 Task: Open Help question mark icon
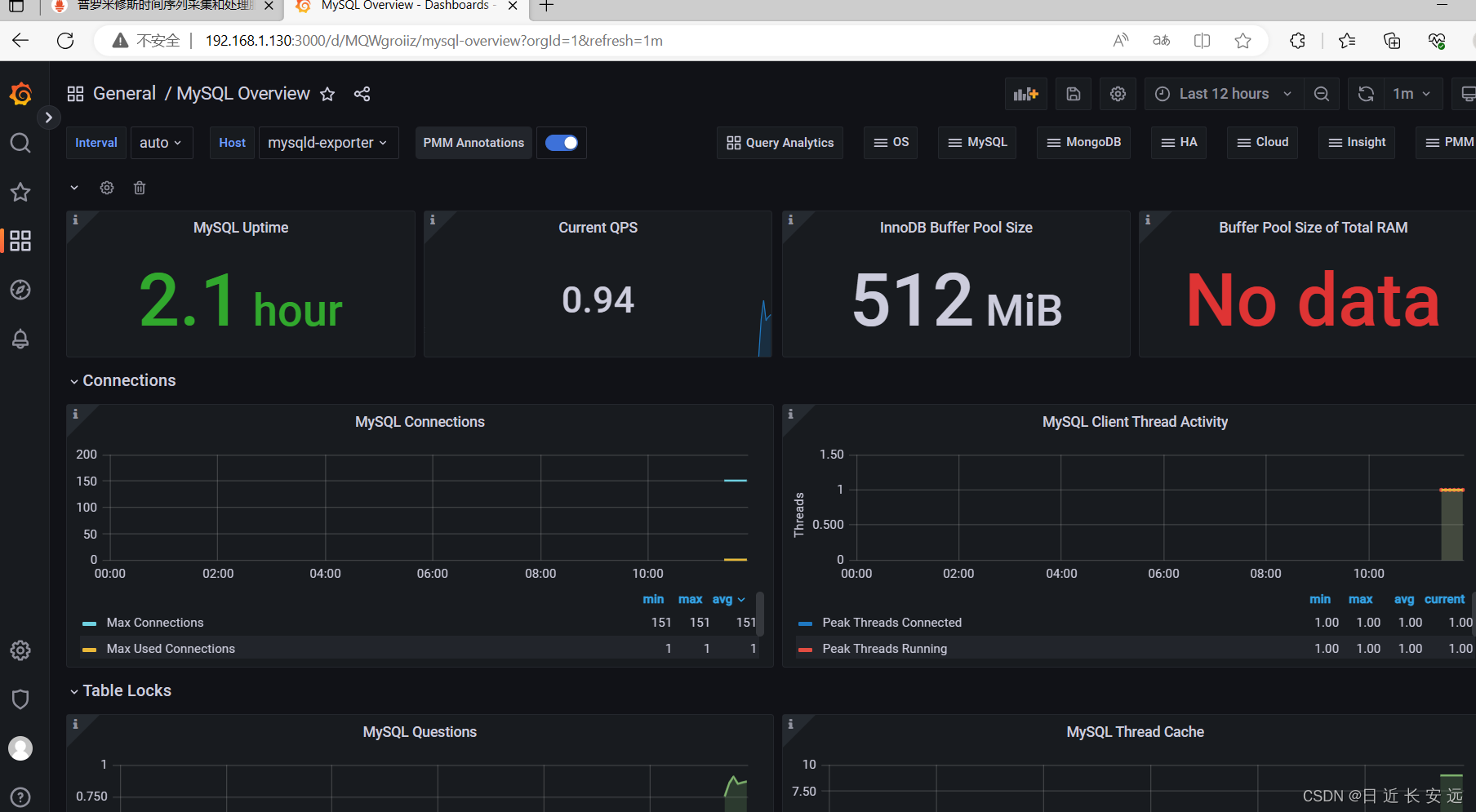(x=20, y=797)
